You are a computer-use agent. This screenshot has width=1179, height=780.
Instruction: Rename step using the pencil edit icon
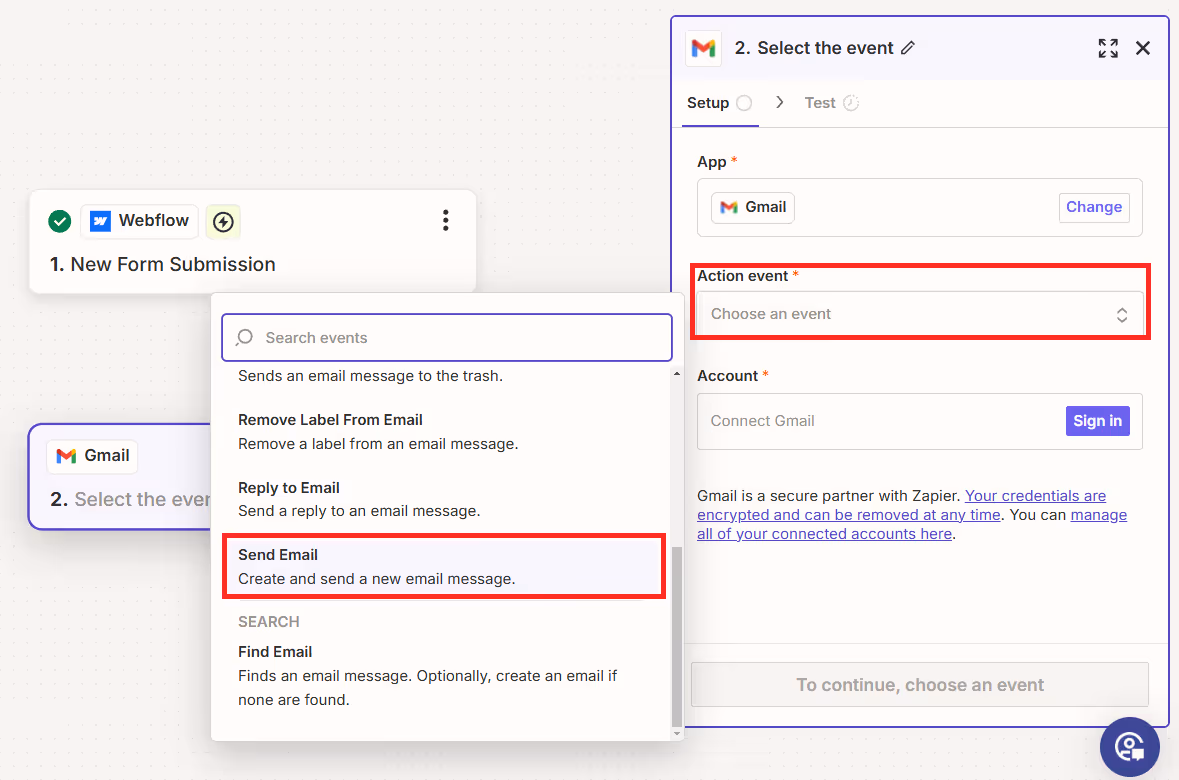point(908,48)
